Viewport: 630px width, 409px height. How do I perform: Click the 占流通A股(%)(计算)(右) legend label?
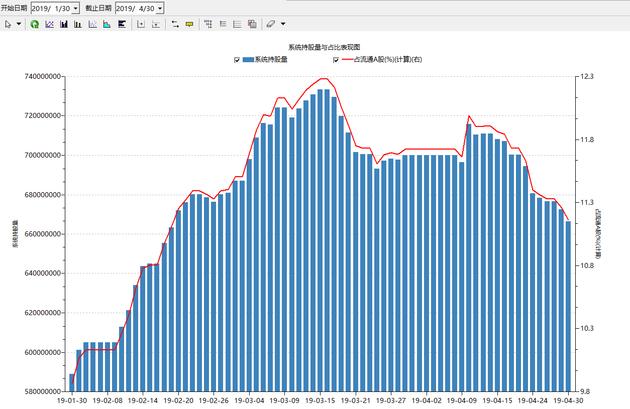tap(388, 59)
